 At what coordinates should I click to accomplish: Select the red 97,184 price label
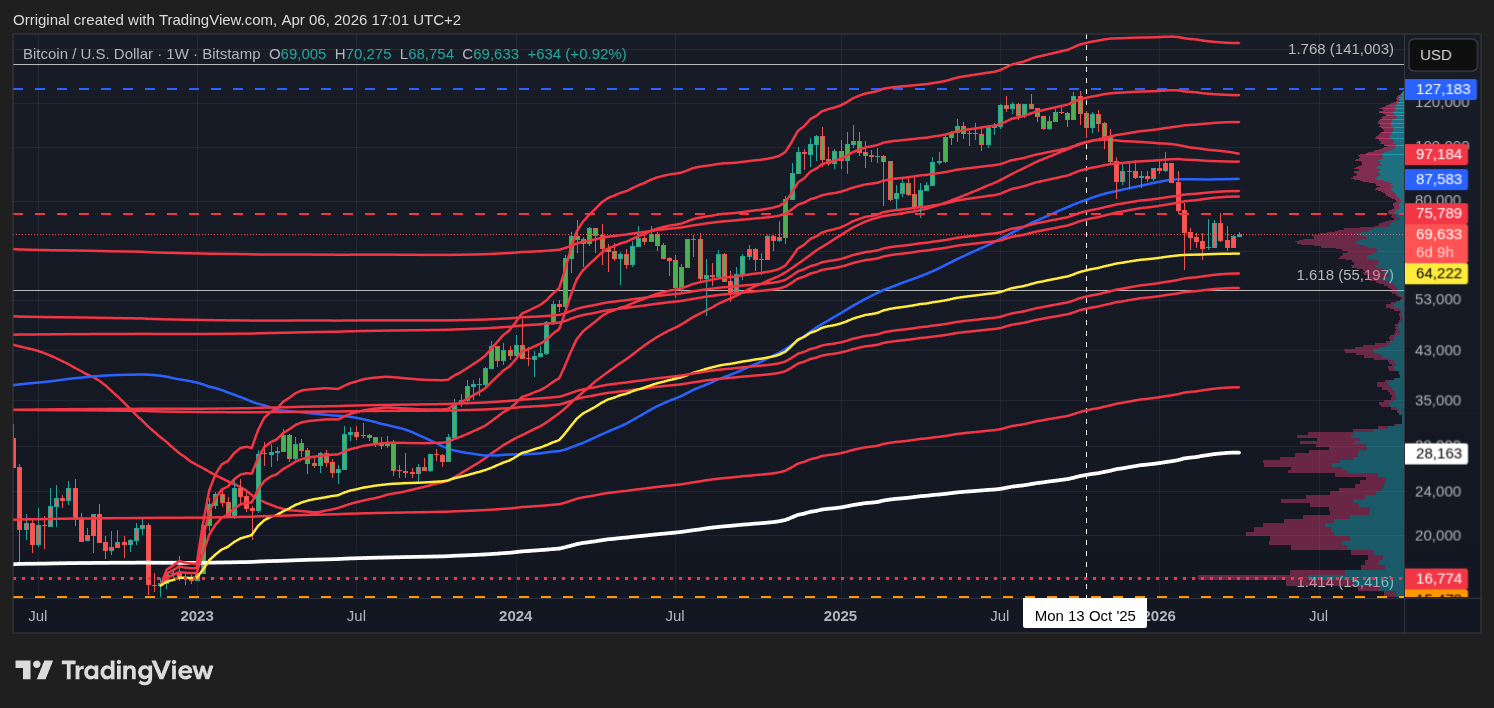pyautogui.click(x=1439, y=154)
